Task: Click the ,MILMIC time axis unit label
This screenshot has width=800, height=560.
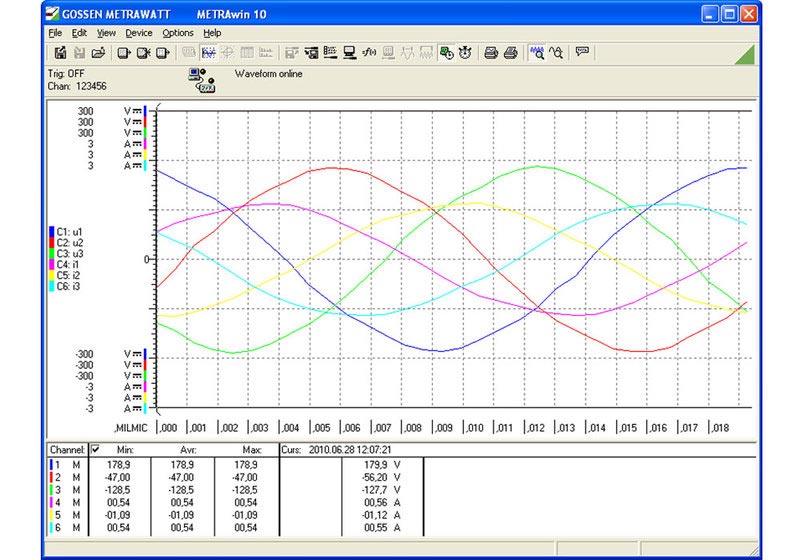Action: click(x=131, y=428)
